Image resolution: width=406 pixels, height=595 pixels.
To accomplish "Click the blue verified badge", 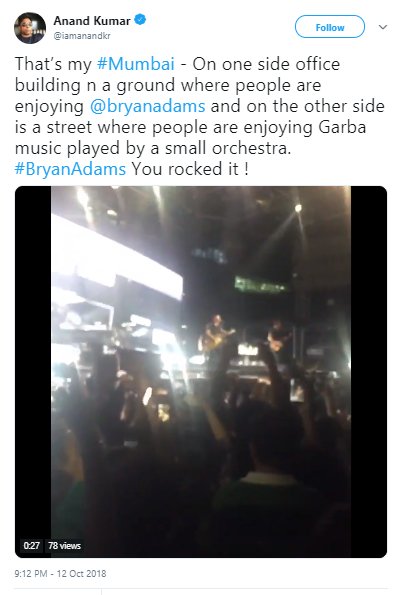I will point(140,19).
